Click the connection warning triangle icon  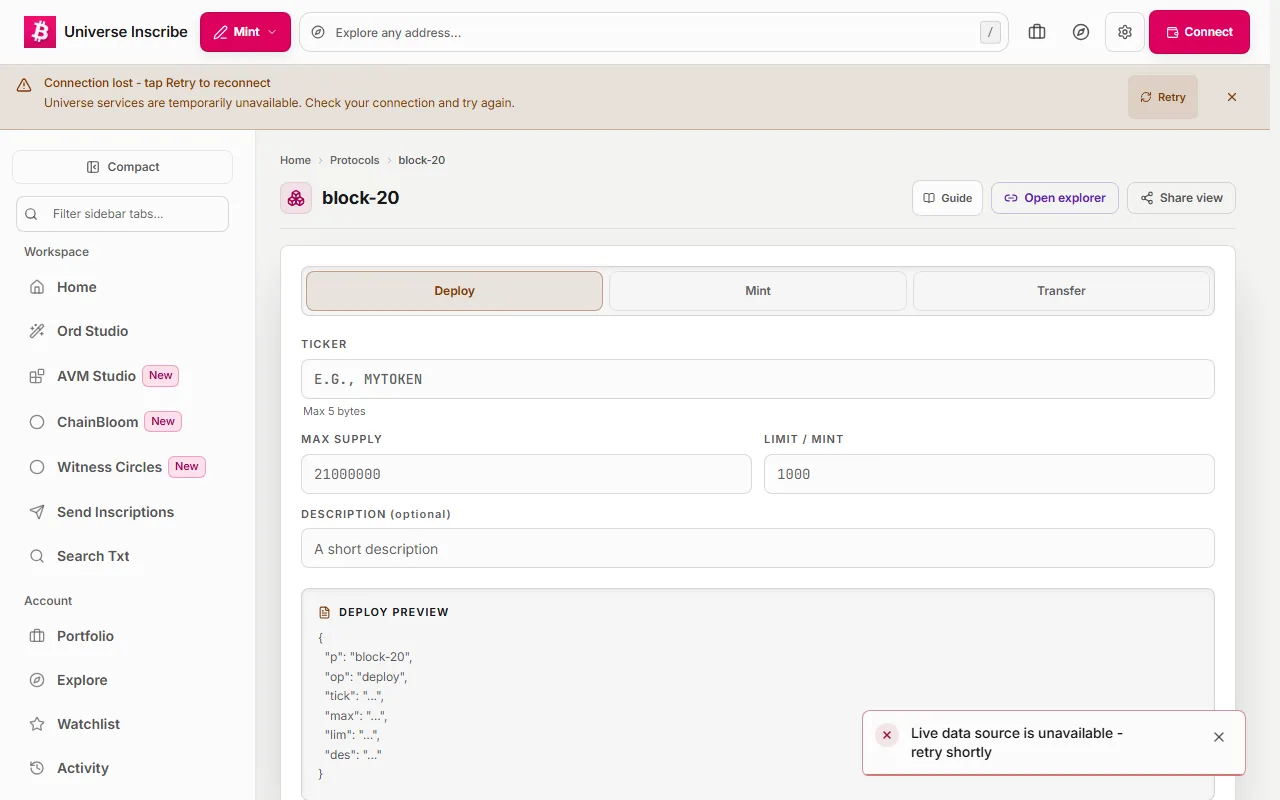[x=24, y=86]
